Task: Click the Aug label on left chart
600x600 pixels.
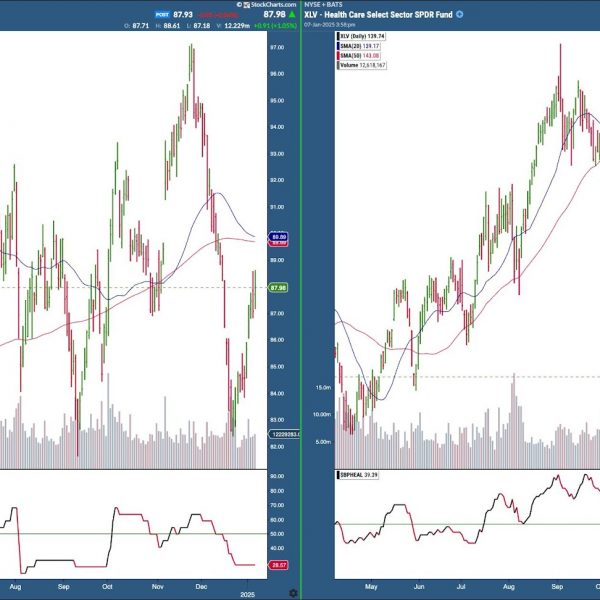Action: (x=15, y=587)
